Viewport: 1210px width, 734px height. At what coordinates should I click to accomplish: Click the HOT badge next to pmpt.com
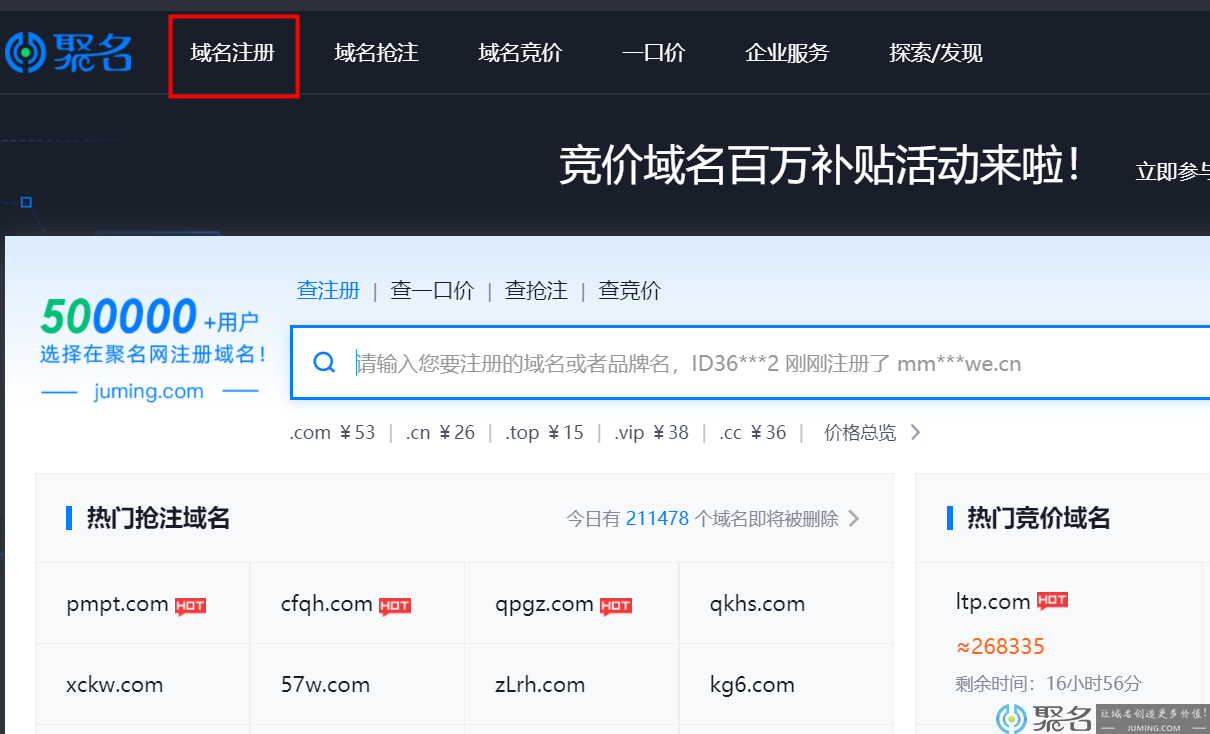click(190, 605)
